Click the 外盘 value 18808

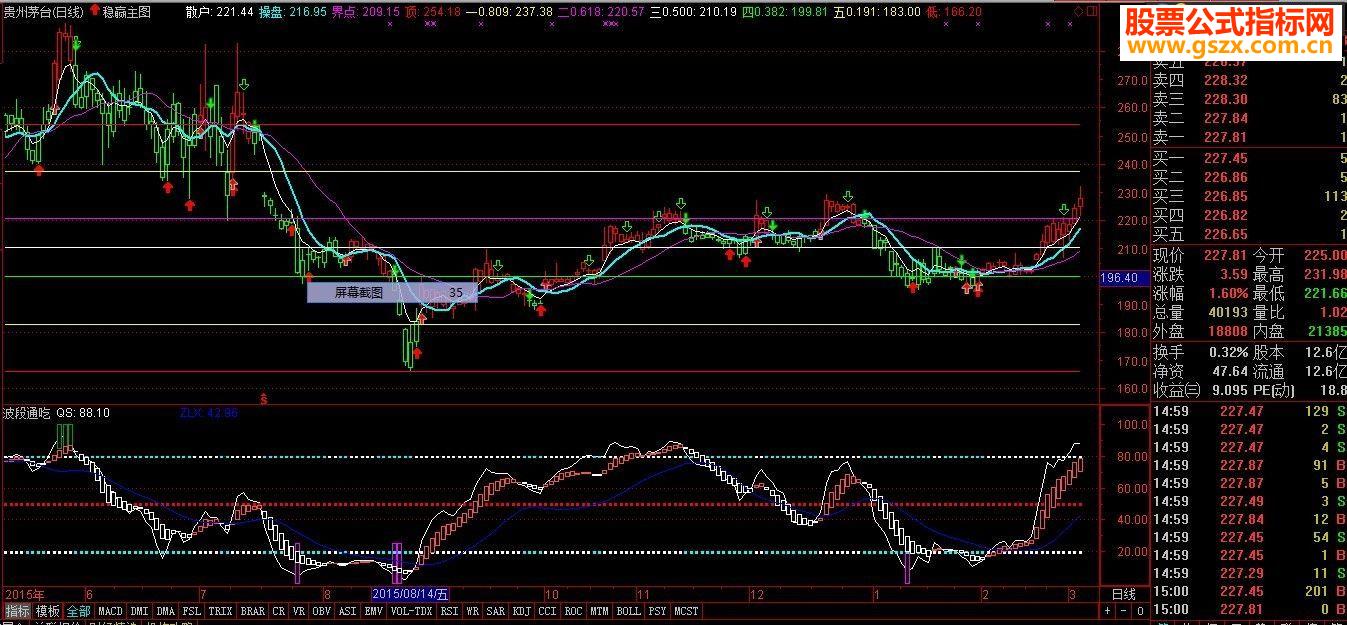coord(1228,332)
